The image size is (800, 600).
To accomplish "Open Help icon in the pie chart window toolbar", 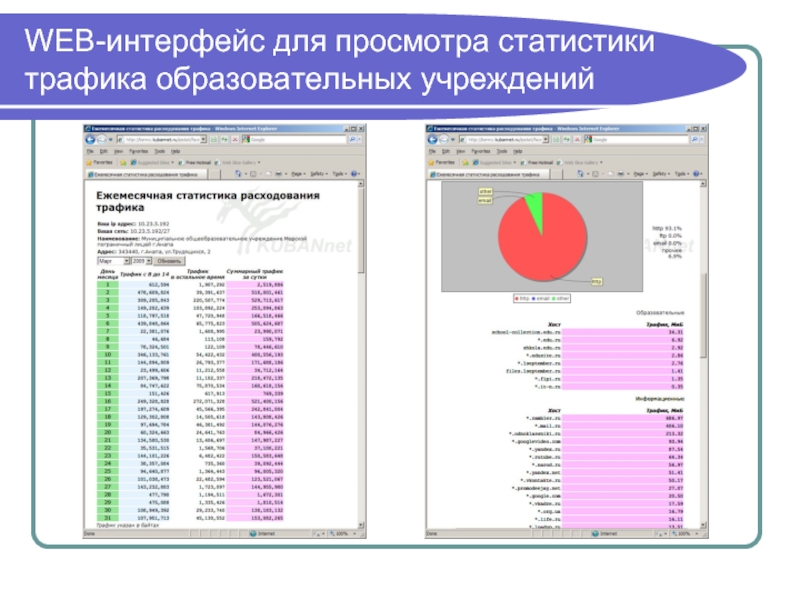I will click(x=697, y=174).
